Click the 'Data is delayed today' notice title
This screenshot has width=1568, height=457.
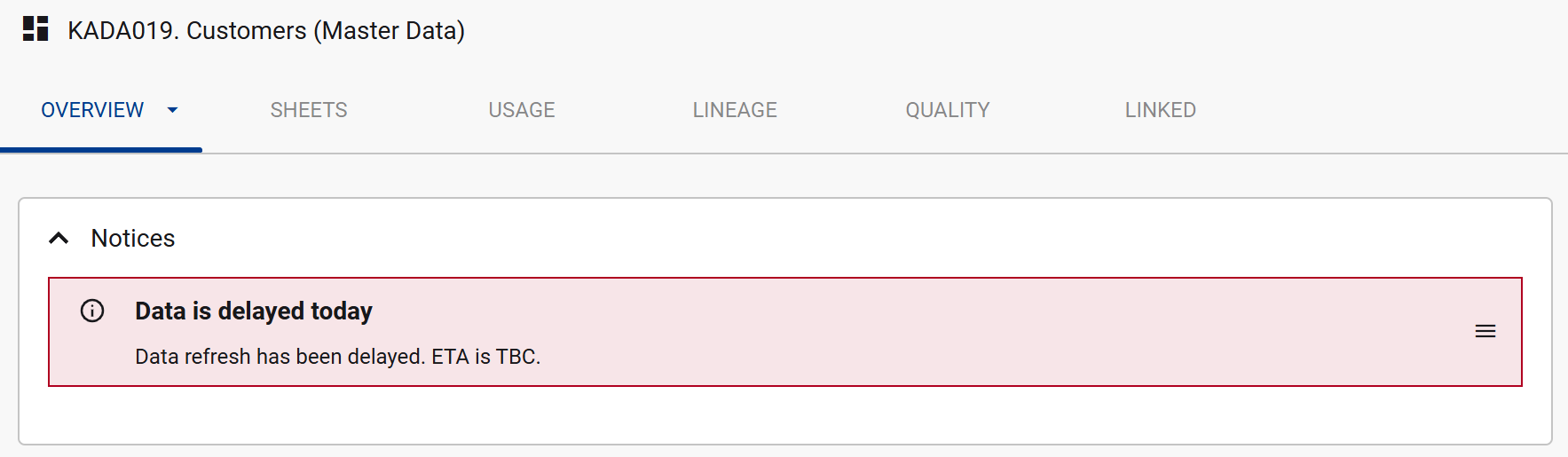[254, 311]
